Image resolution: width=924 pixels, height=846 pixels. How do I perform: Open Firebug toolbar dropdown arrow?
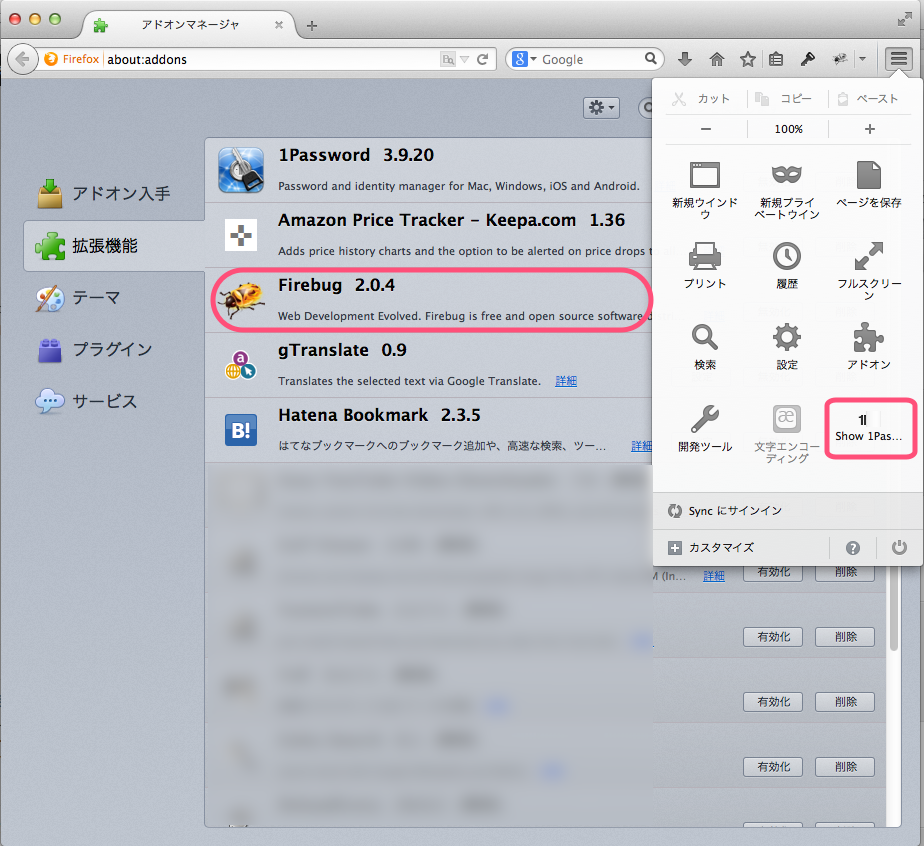862,59
